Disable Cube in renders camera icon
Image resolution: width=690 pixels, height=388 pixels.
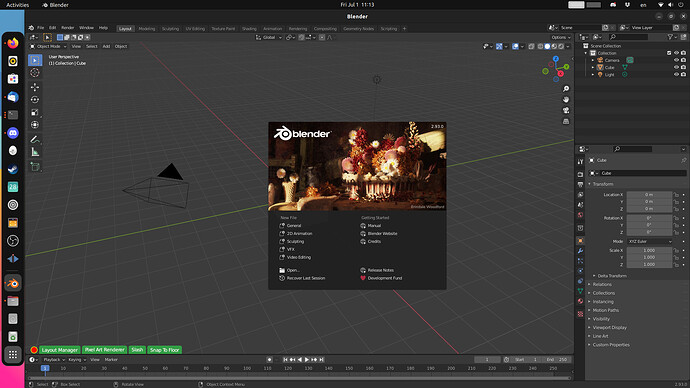click(x=683, y=67)
